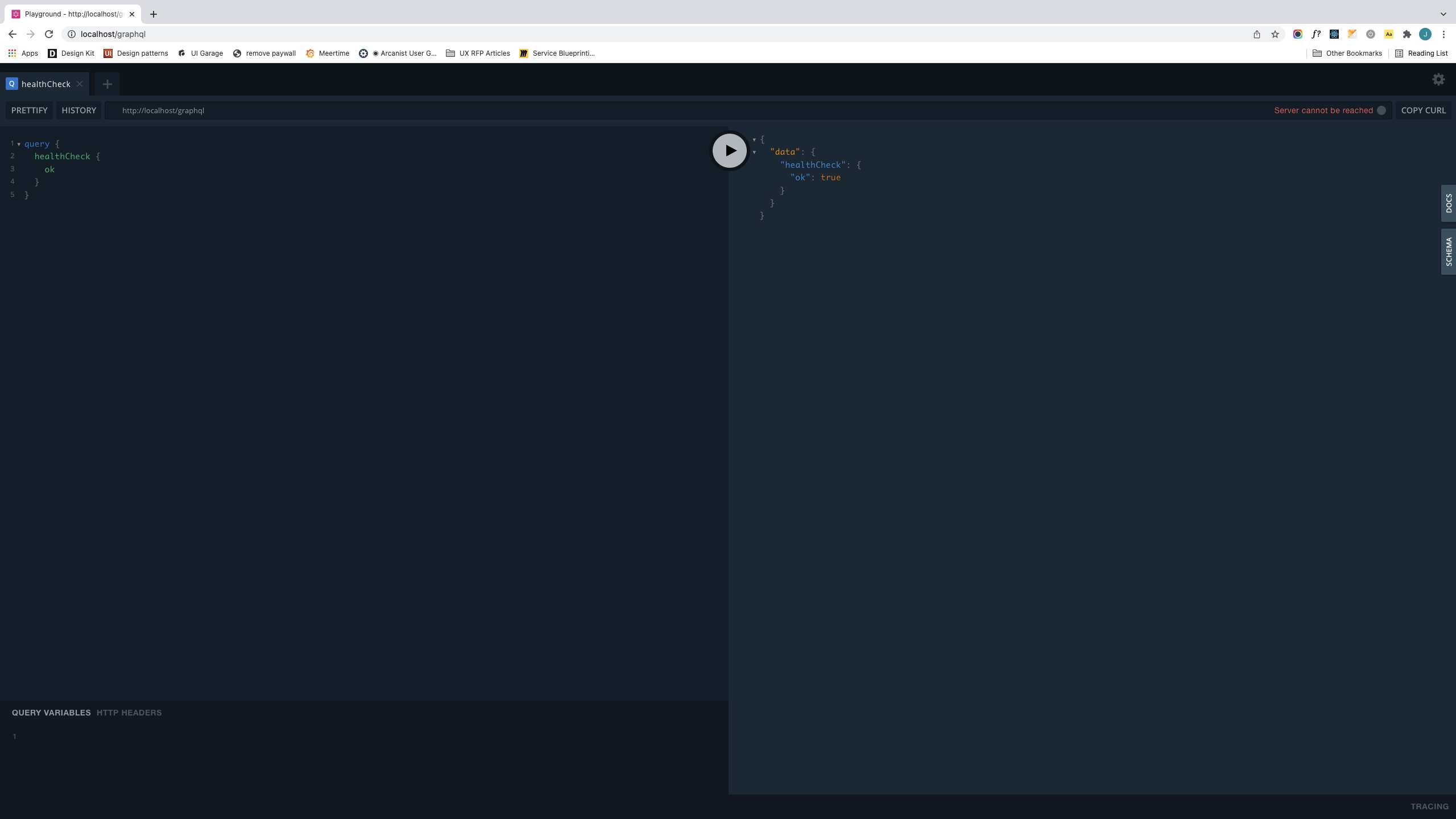Click the Play button to execute query

click(728, 150)
